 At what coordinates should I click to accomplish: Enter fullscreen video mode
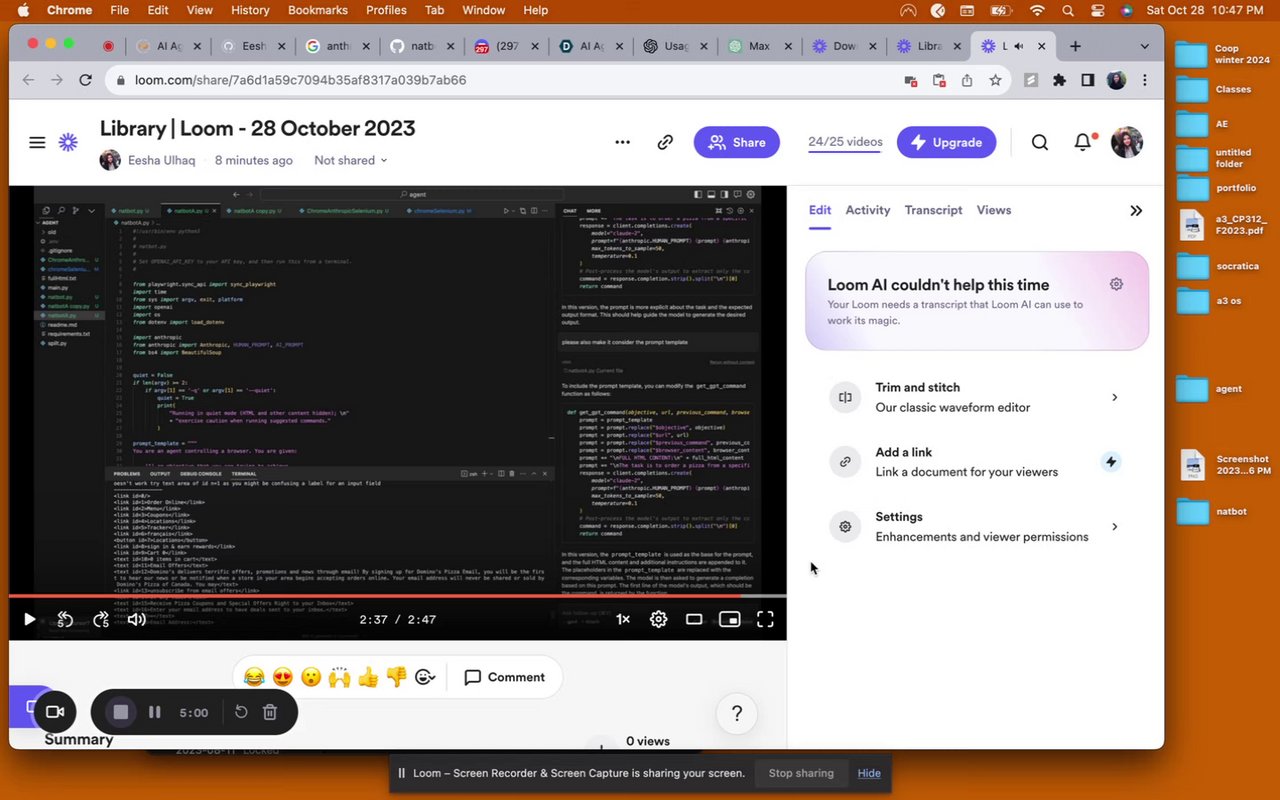[765, 619]
